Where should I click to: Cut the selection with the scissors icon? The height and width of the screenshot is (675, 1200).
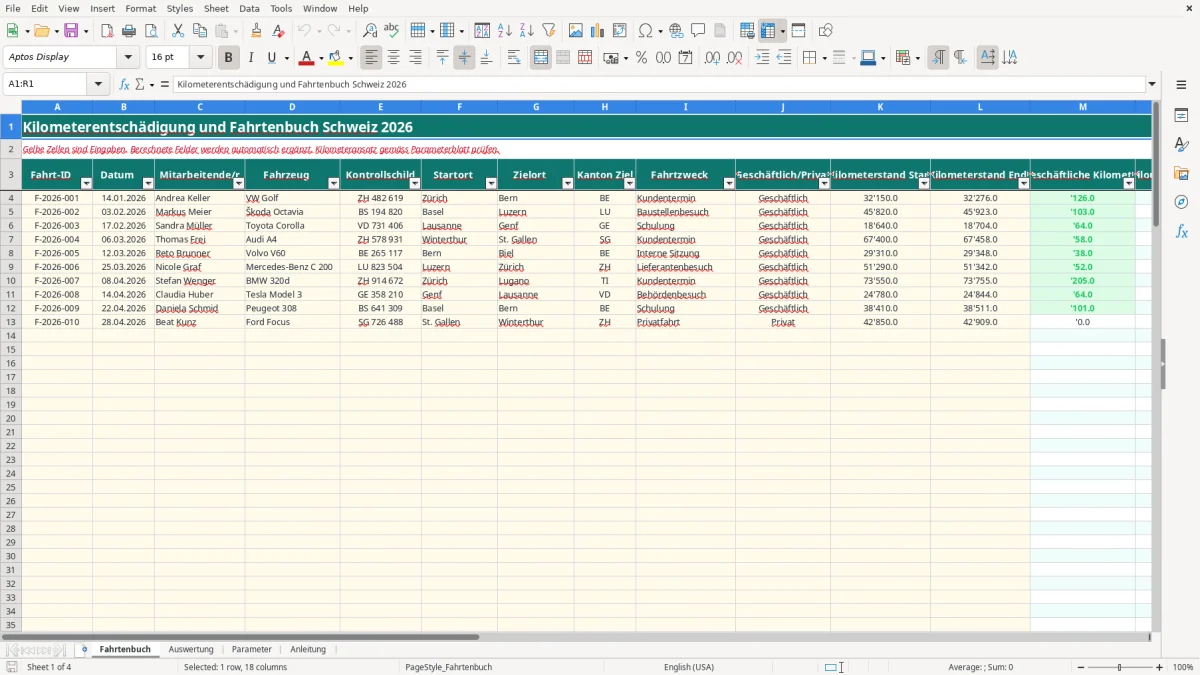(178, 31)
